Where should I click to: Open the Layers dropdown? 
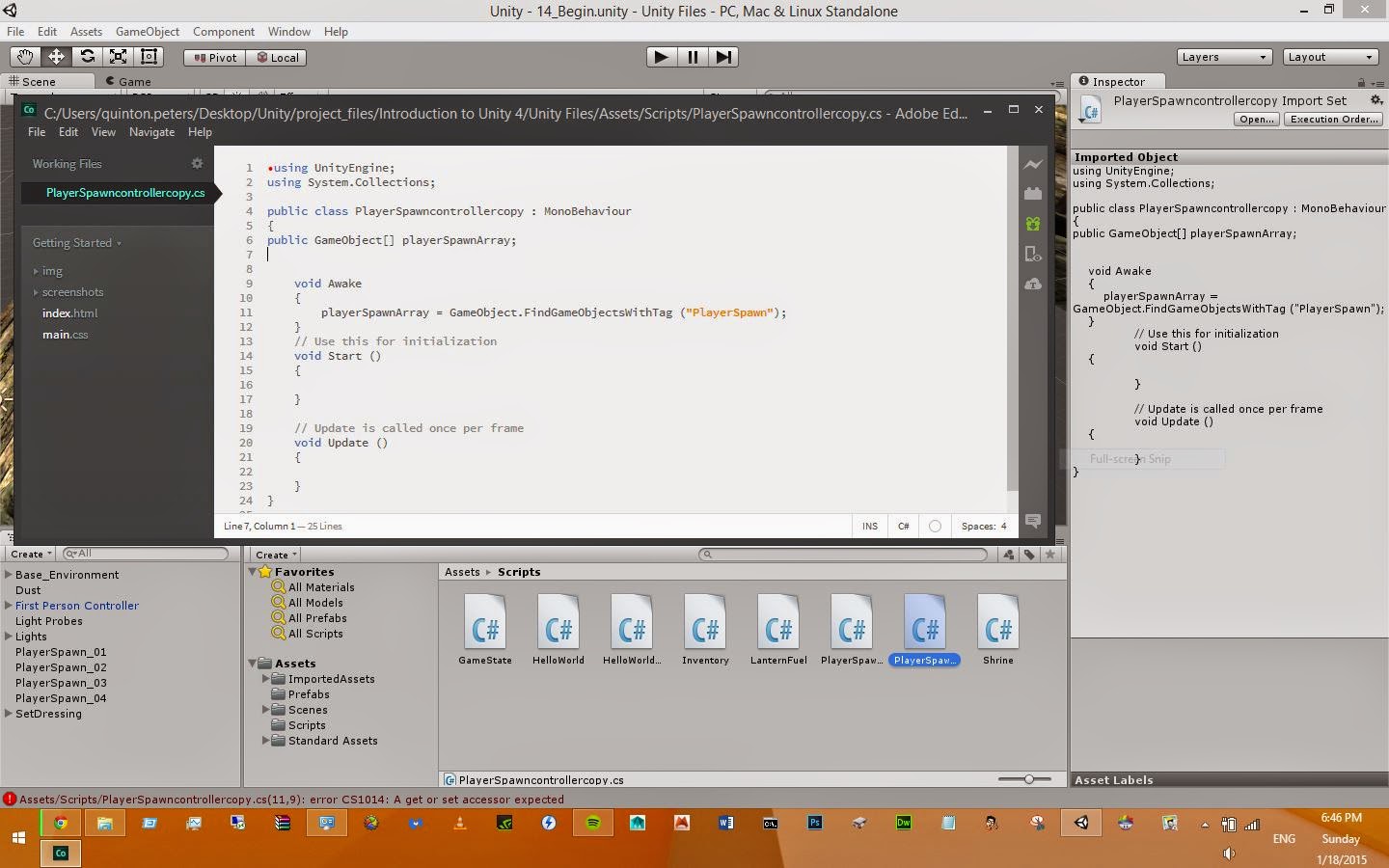point(1224,57)
